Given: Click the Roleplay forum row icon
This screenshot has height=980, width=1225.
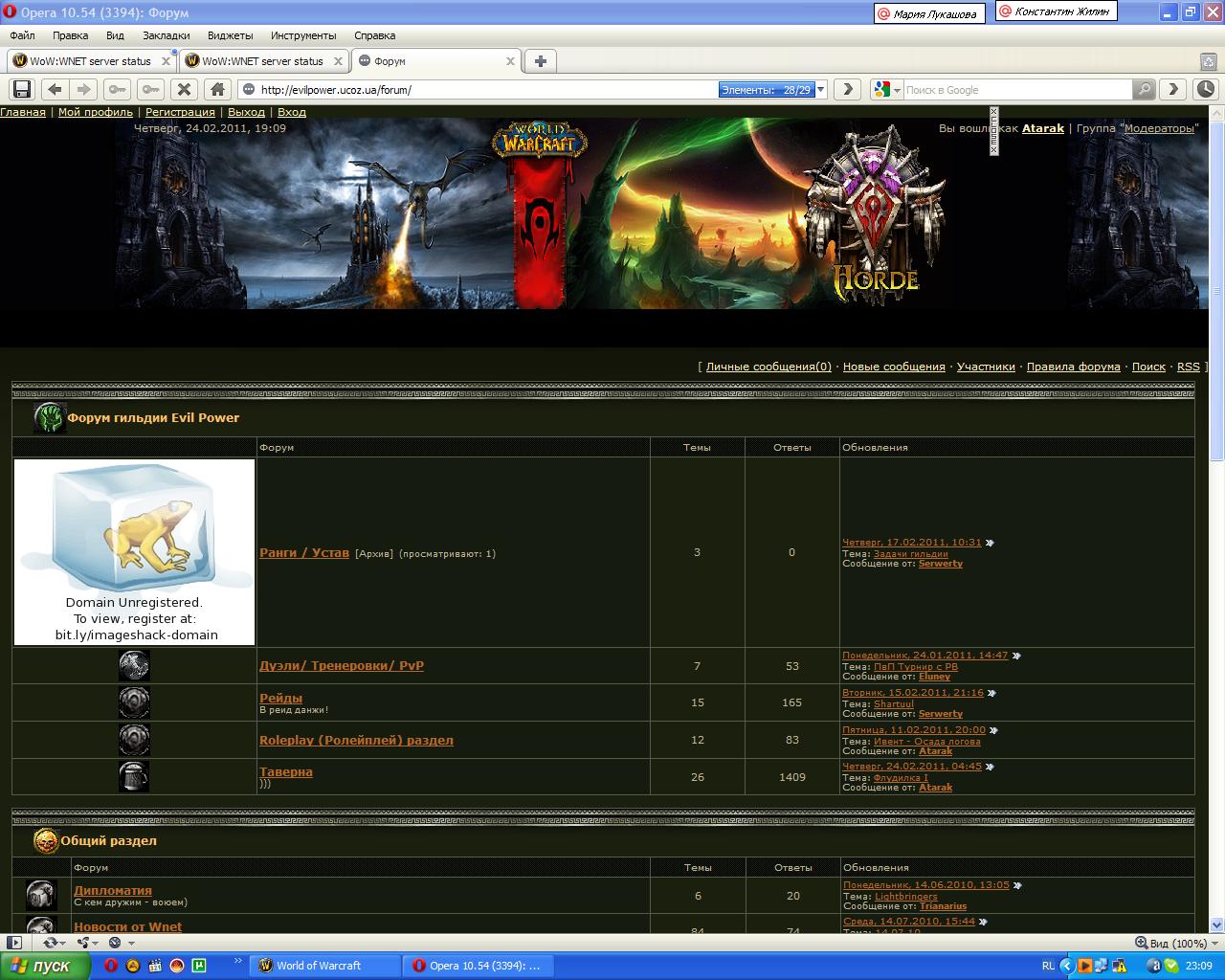Looking at the screenshot, I should pos(134,740).
